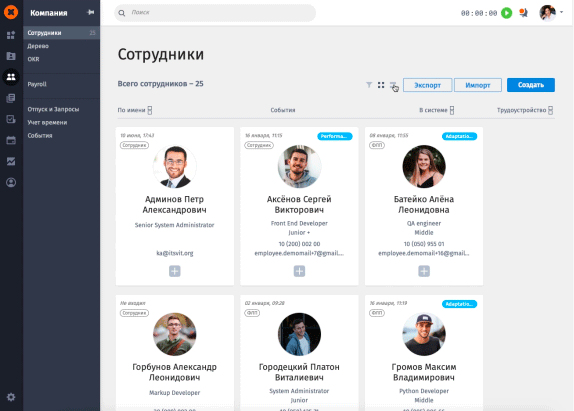Screen dimensions: 574x411
Task: Click the Поиск search field
Action: coord(215,13)
